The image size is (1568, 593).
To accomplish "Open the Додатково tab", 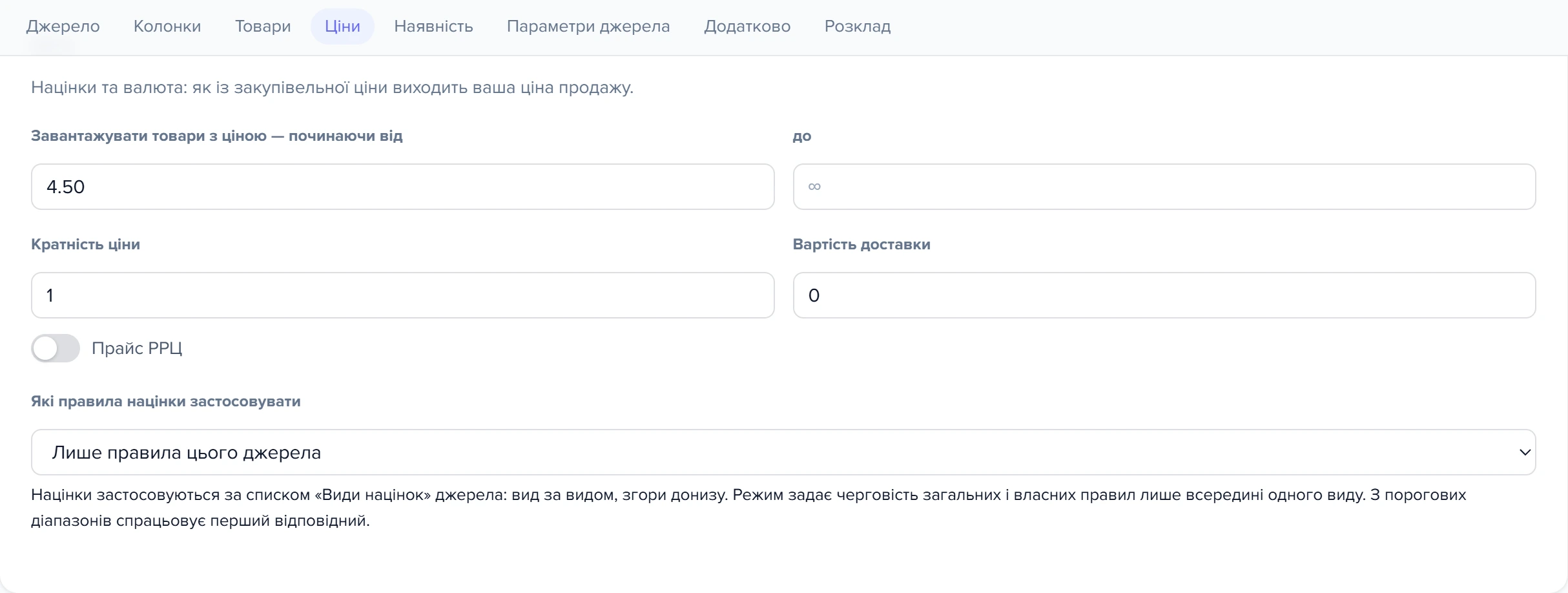I will pyautogui.click(x=747, y=26).
